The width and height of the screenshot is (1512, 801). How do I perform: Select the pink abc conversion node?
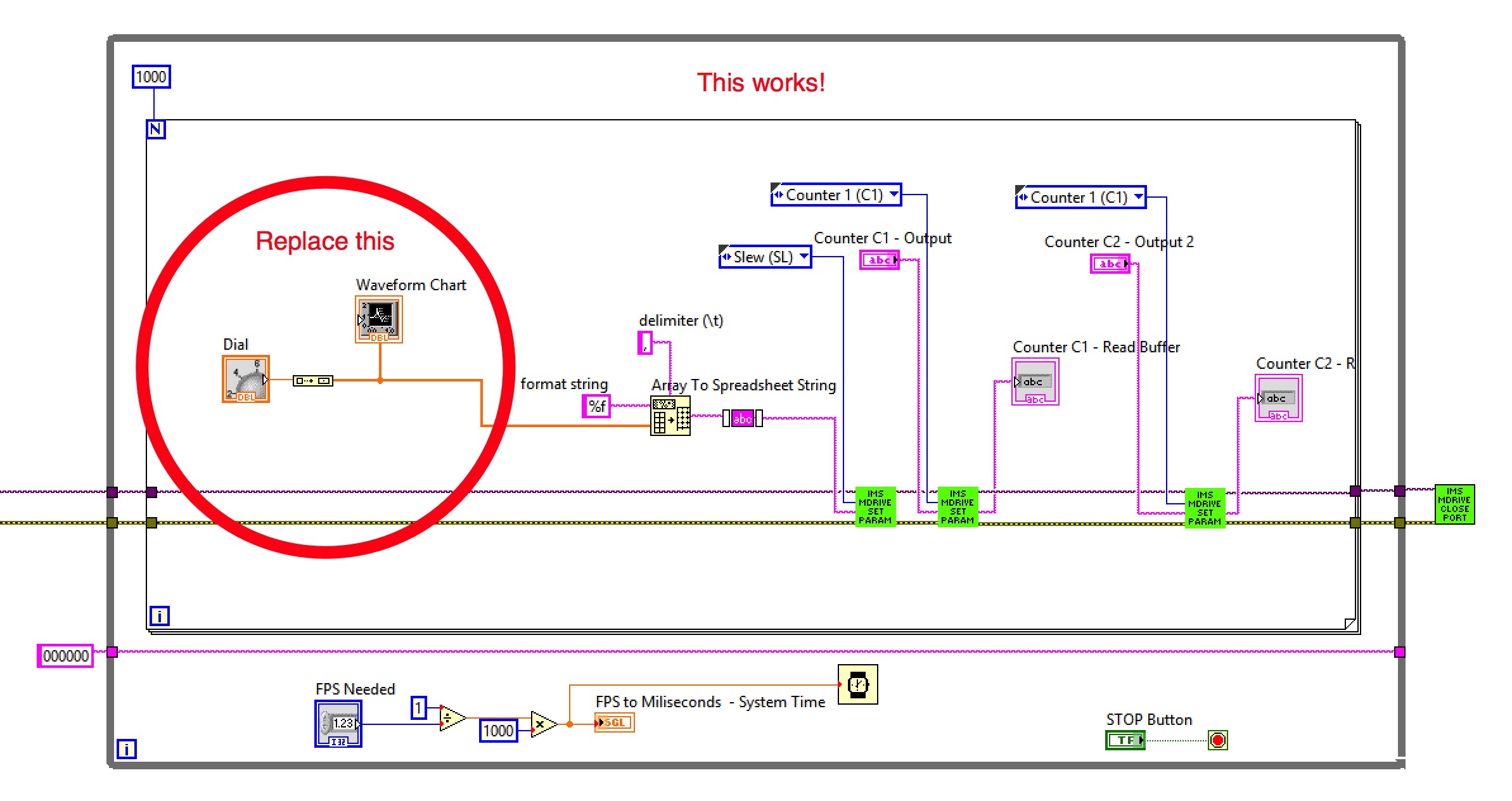pos(743,418)
